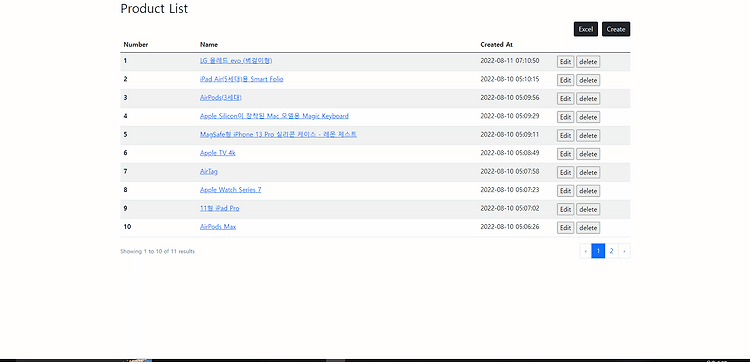
Task: Edit the AirPods(3세대) row
Action: tap(565, 99)
